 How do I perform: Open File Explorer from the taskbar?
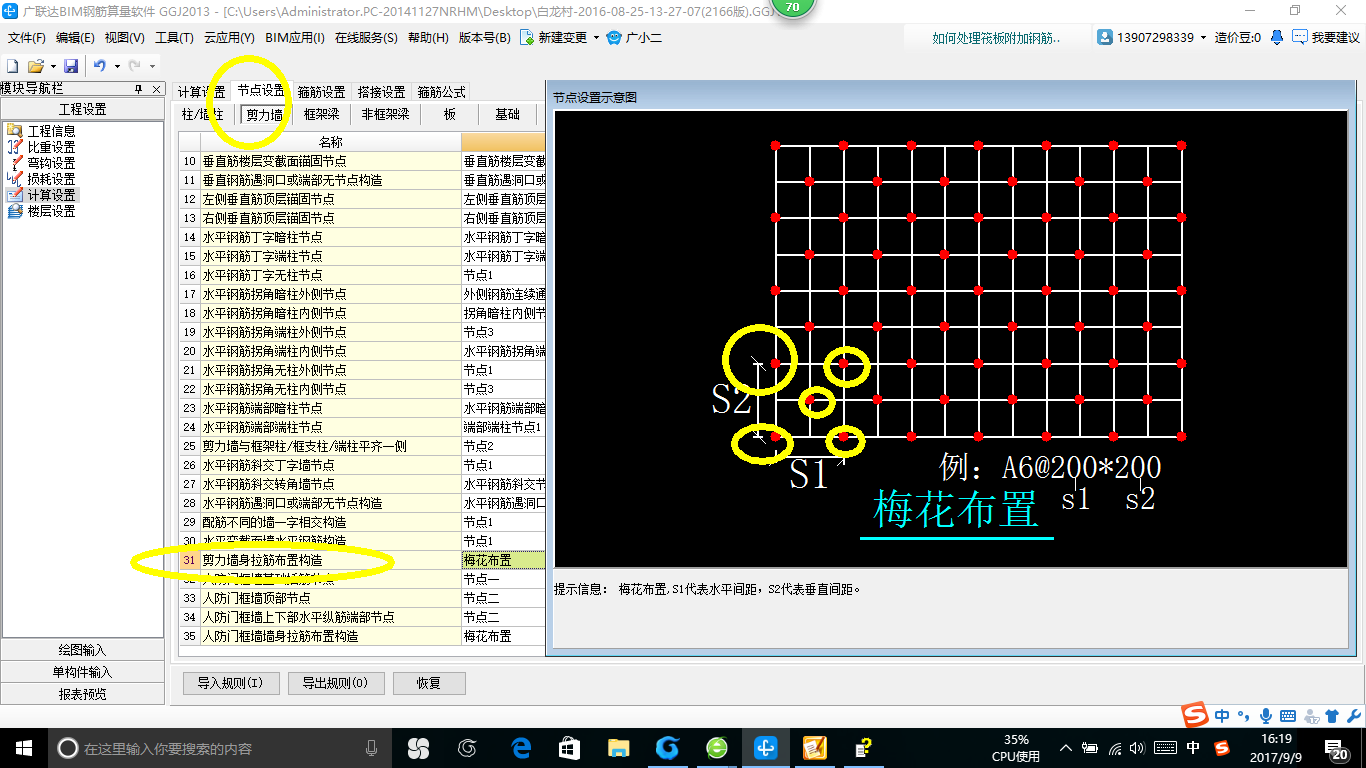coord(619,747)
